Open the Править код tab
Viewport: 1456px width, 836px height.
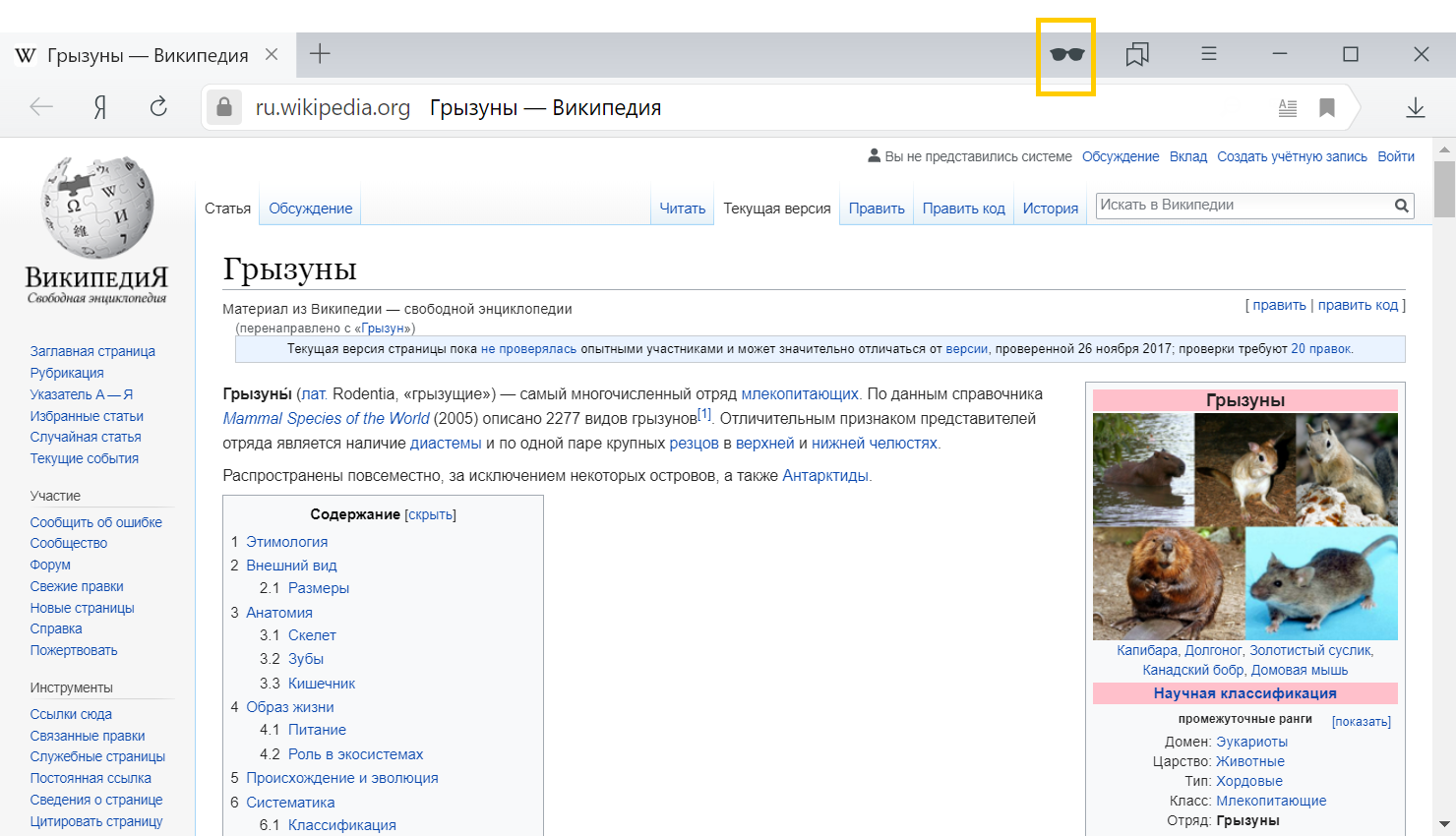pyautogui.click(x=964, y=209)
